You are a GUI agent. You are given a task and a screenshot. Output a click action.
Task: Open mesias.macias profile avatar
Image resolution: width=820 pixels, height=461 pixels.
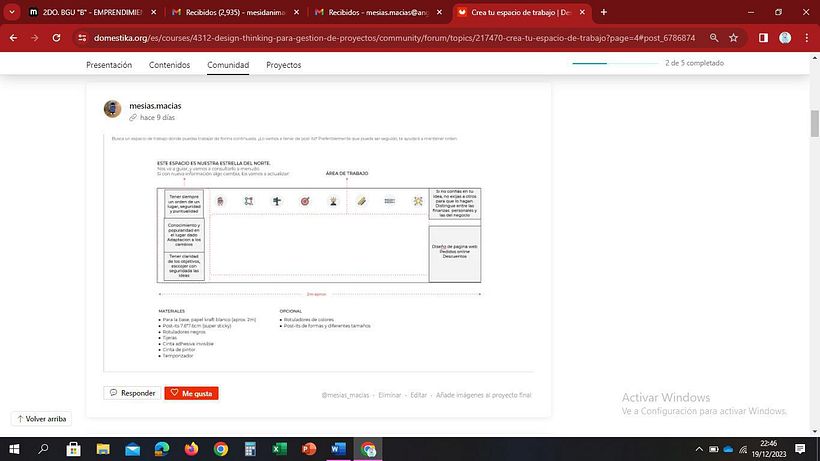pyautogui.click(x=112, y=109)
